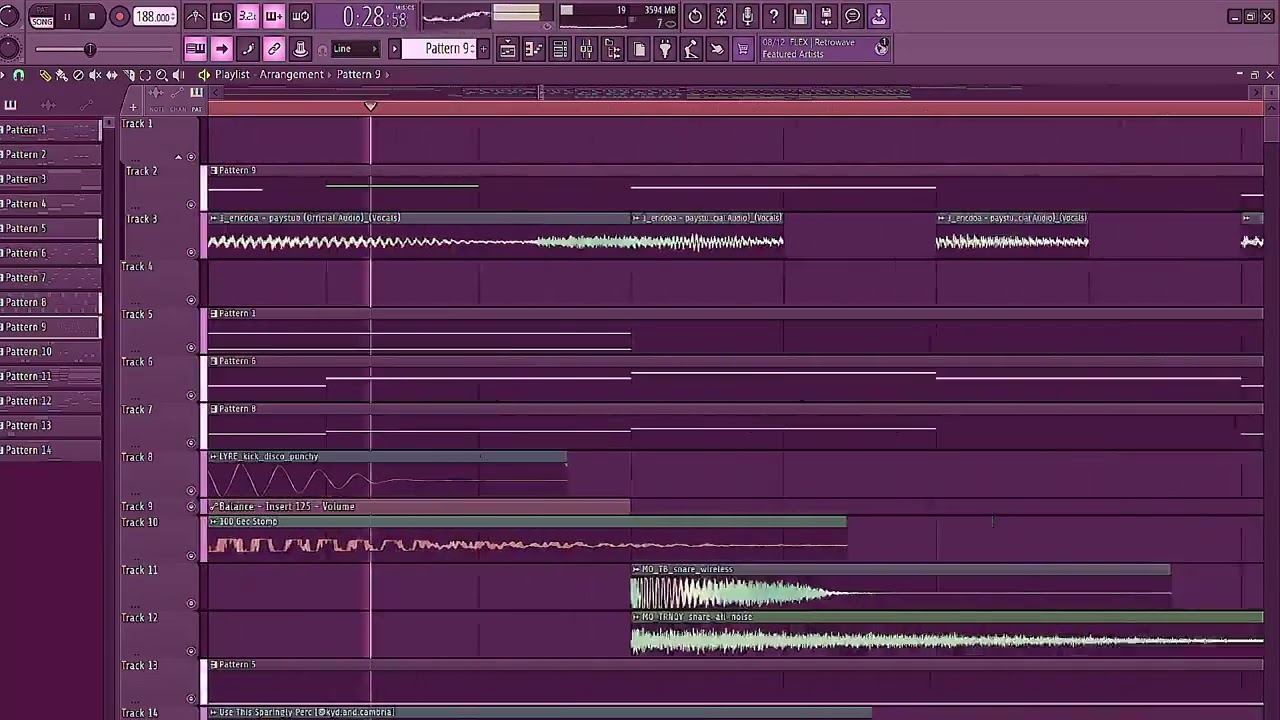Open project info speech bubble icon
This screenshot has width=1280, height=720.
(x=852, y=16)
